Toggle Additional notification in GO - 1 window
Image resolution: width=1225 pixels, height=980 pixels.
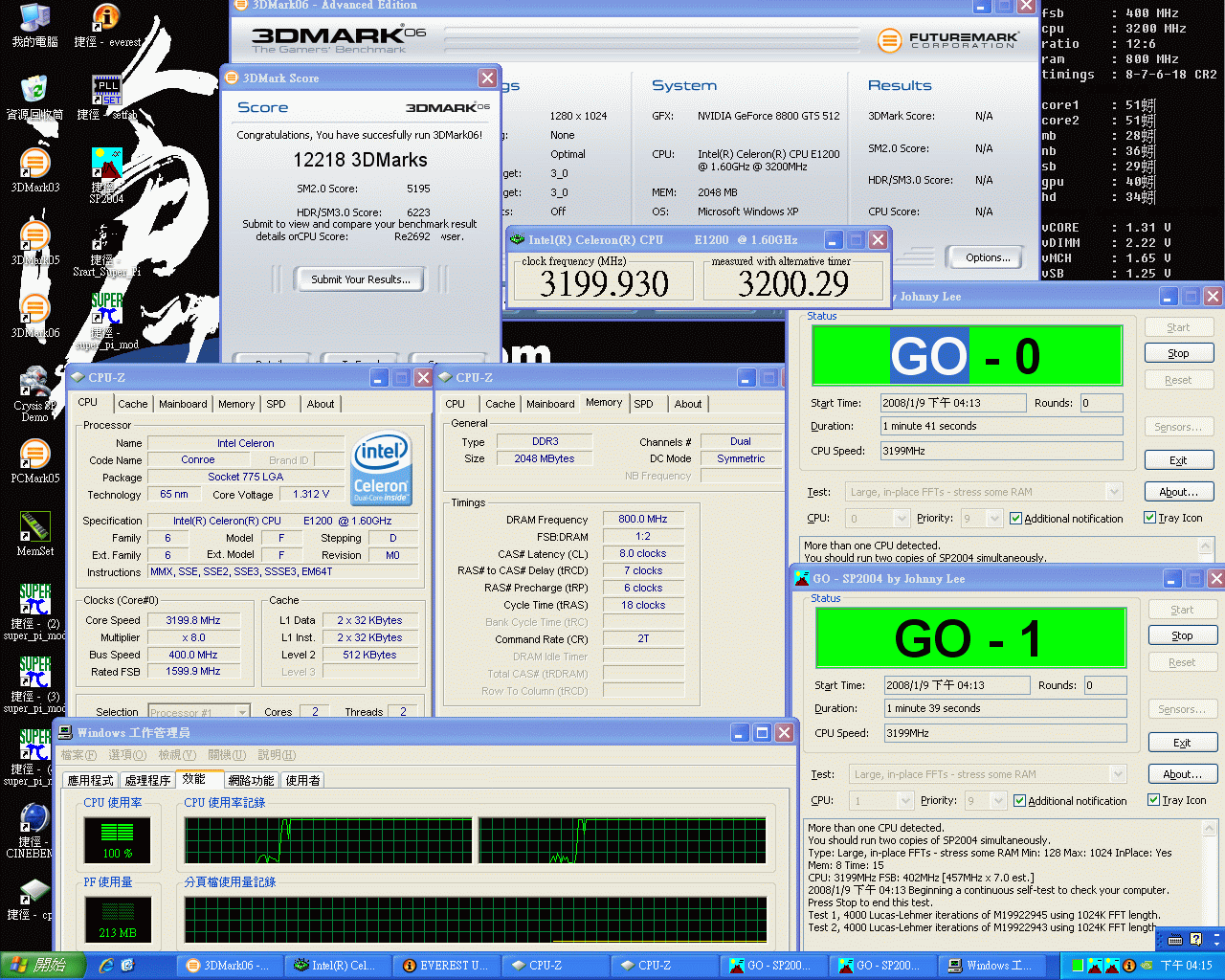[x=1070, y=801]
